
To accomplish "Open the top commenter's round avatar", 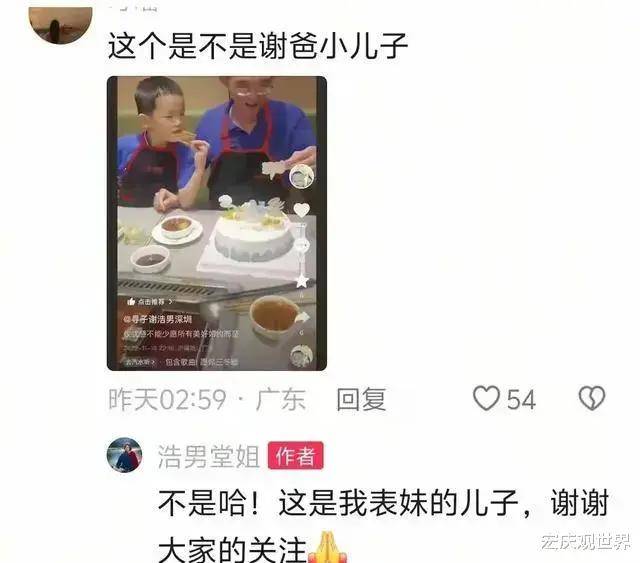I will coord(60,24).
